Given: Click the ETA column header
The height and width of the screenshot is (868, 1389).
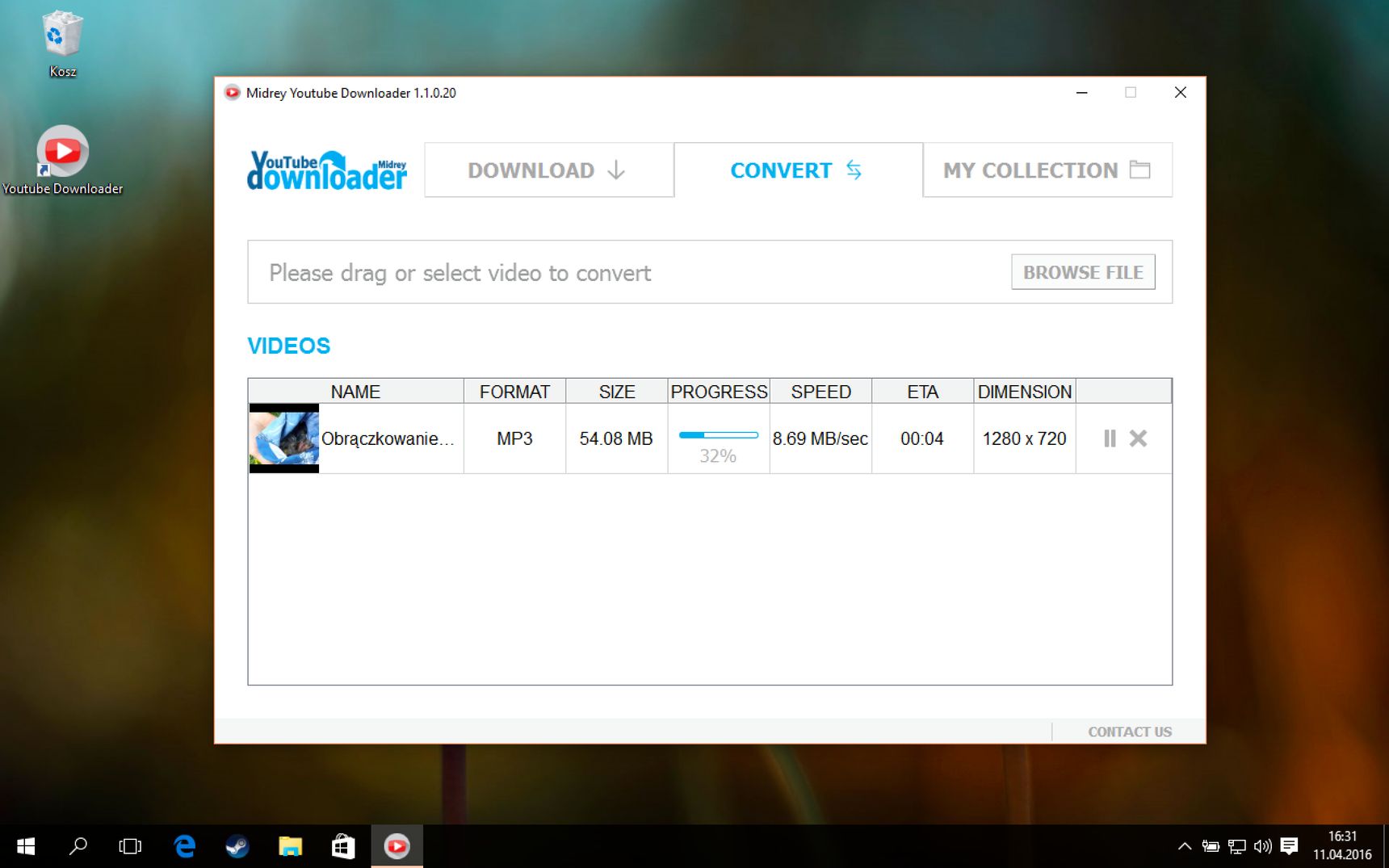Looking at the screenshot, I should (x=922, y=392).
